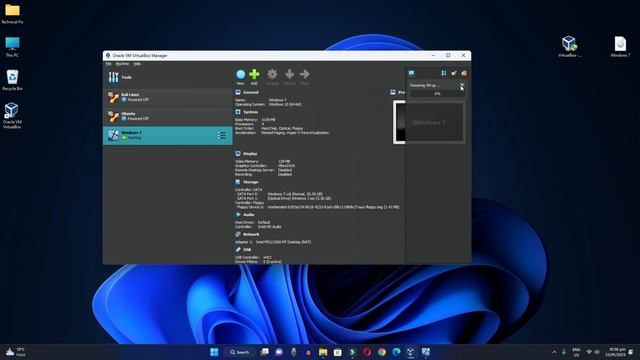Click the rightmost orange notification panel icon
This screenshot has height=360, width=640.
[464, 73]
